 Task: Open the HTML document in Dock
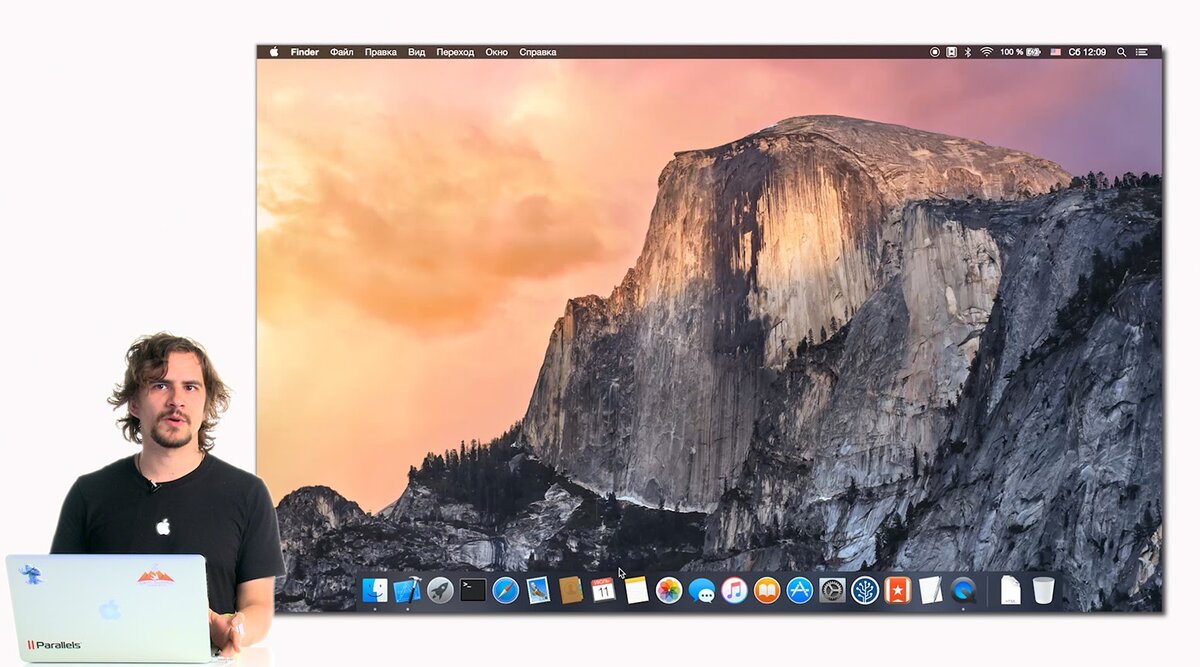coord(1010,590)
